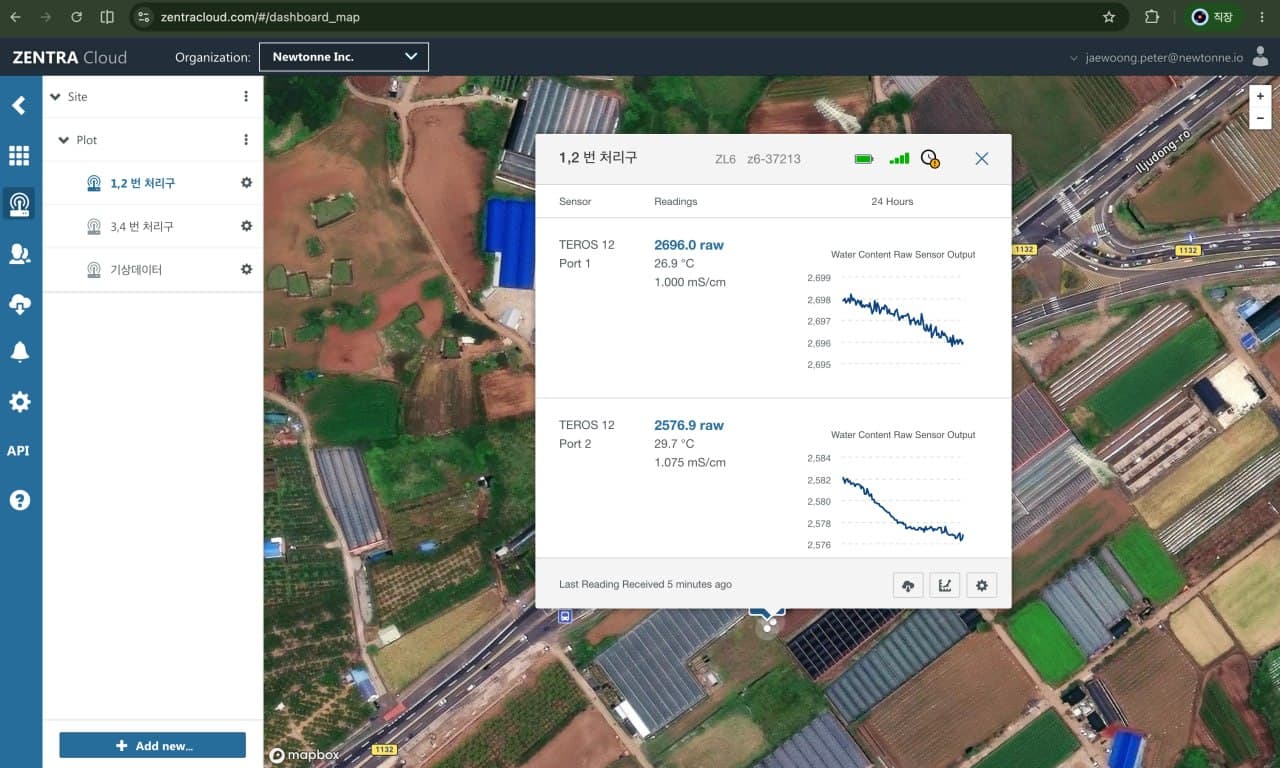This screenshot has width=1280, height=768.
Task: Collapse the Plot tree node
Action: click(65, 140)
